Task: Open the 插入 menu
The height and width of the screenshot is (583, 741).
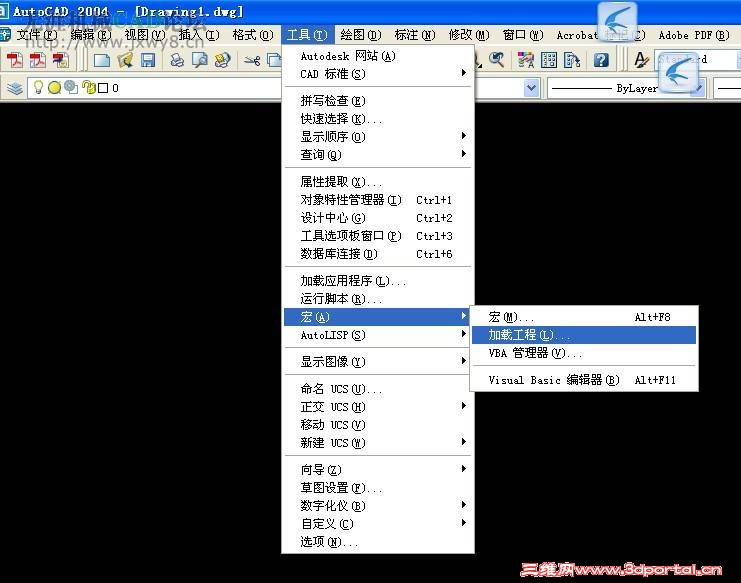Action: [x=198, y=35]
